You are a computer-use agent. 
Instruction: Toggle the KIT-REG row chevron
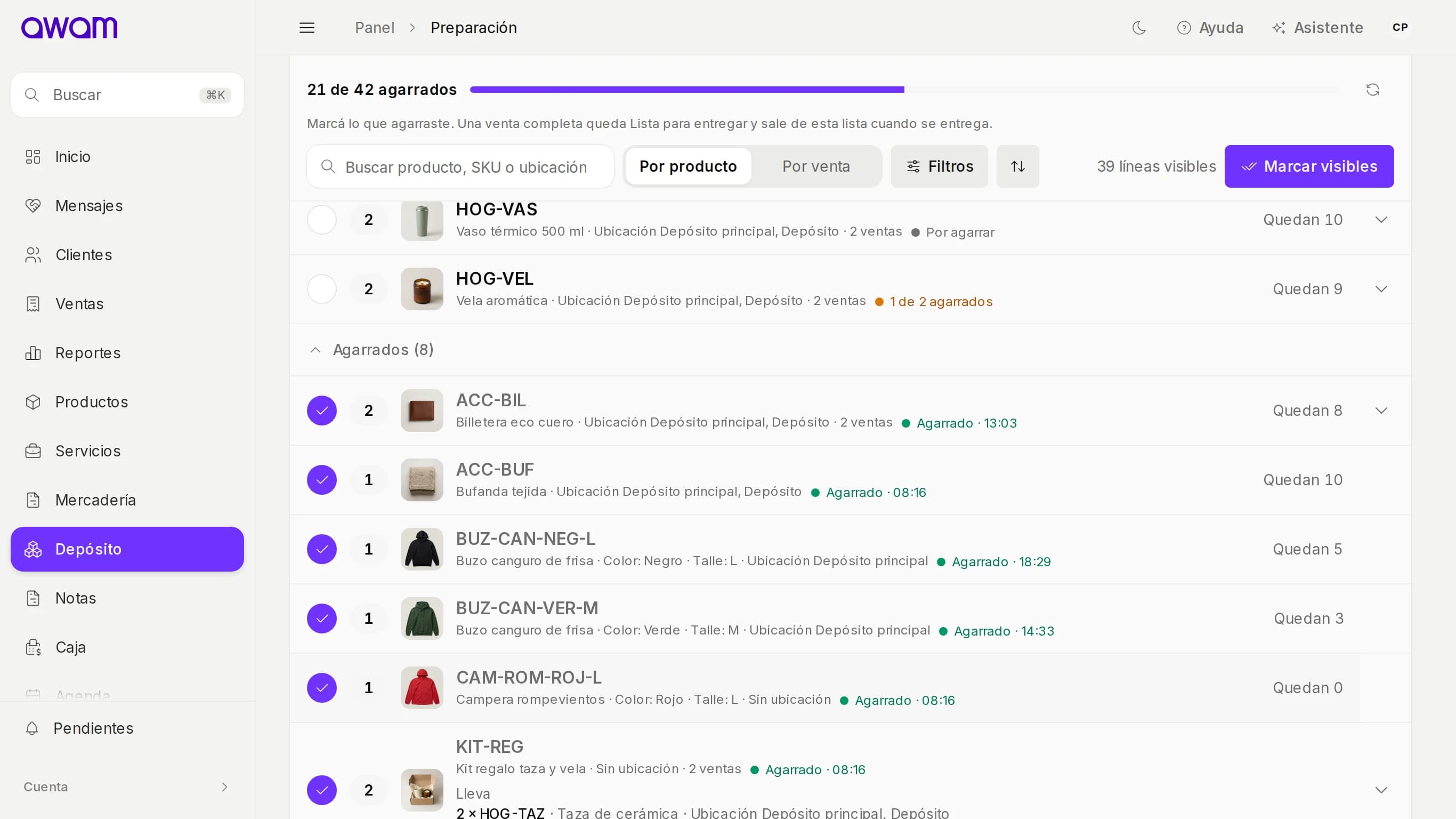coord(1381,790)
